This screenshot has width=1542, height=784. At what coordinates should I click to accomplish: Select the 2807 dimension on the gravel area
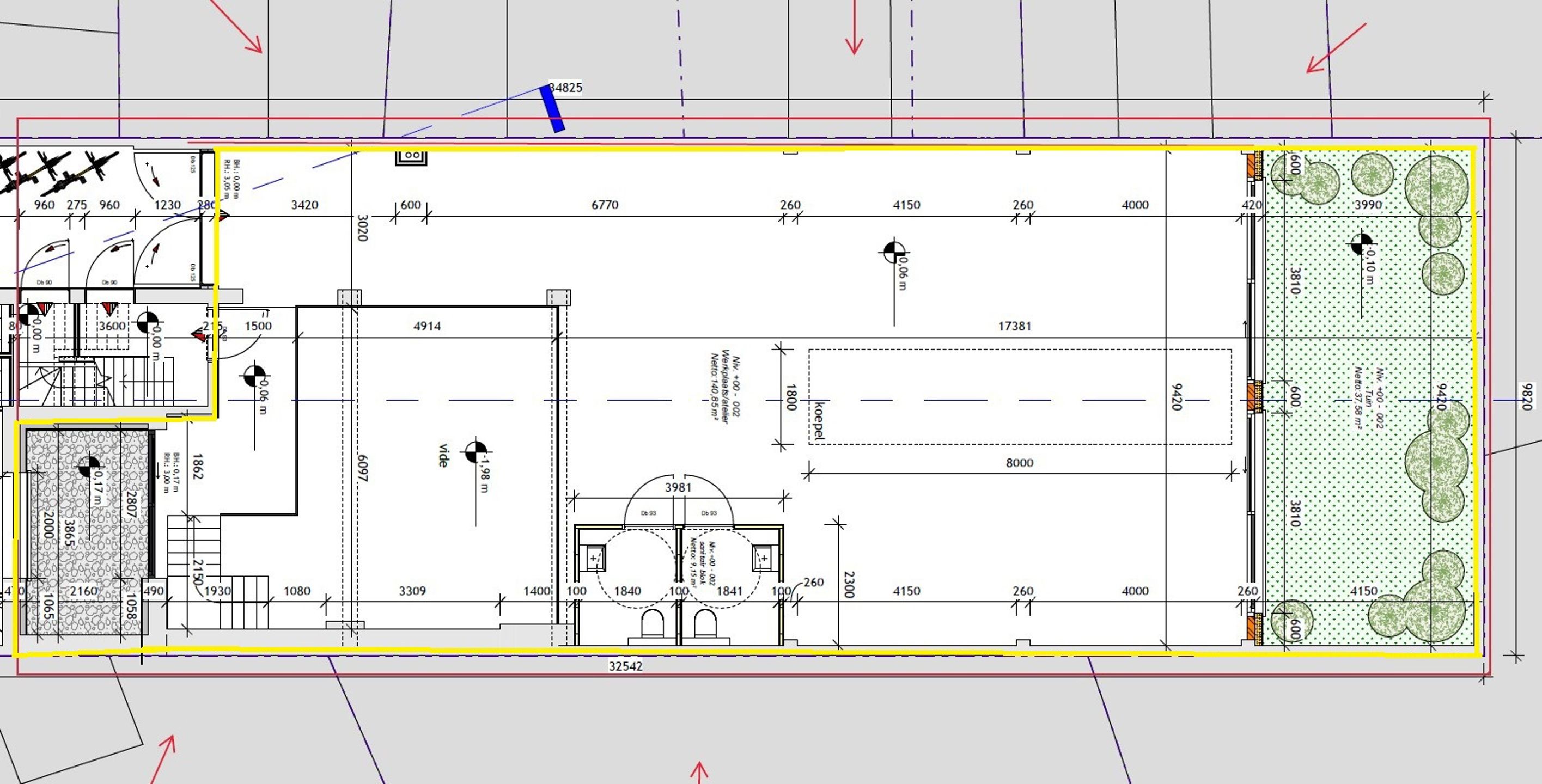click(132, 505)
